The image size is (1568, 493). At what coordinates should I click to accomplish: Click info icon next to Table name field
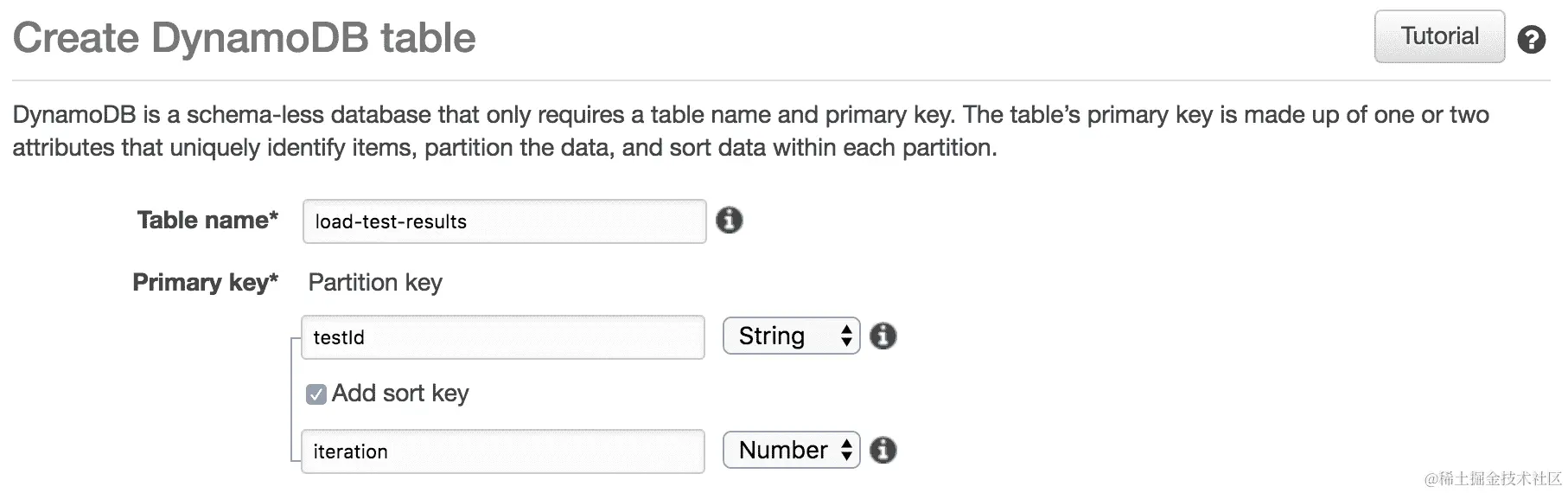click(729, 221)
